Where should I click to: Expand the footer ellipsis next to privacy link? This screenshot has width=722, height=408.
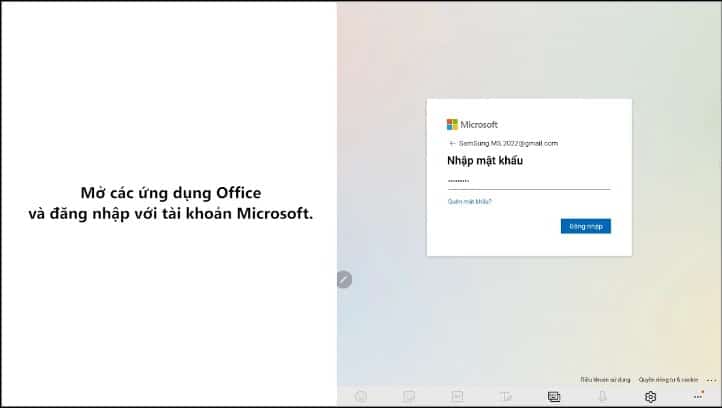click(x=711, y=380)
